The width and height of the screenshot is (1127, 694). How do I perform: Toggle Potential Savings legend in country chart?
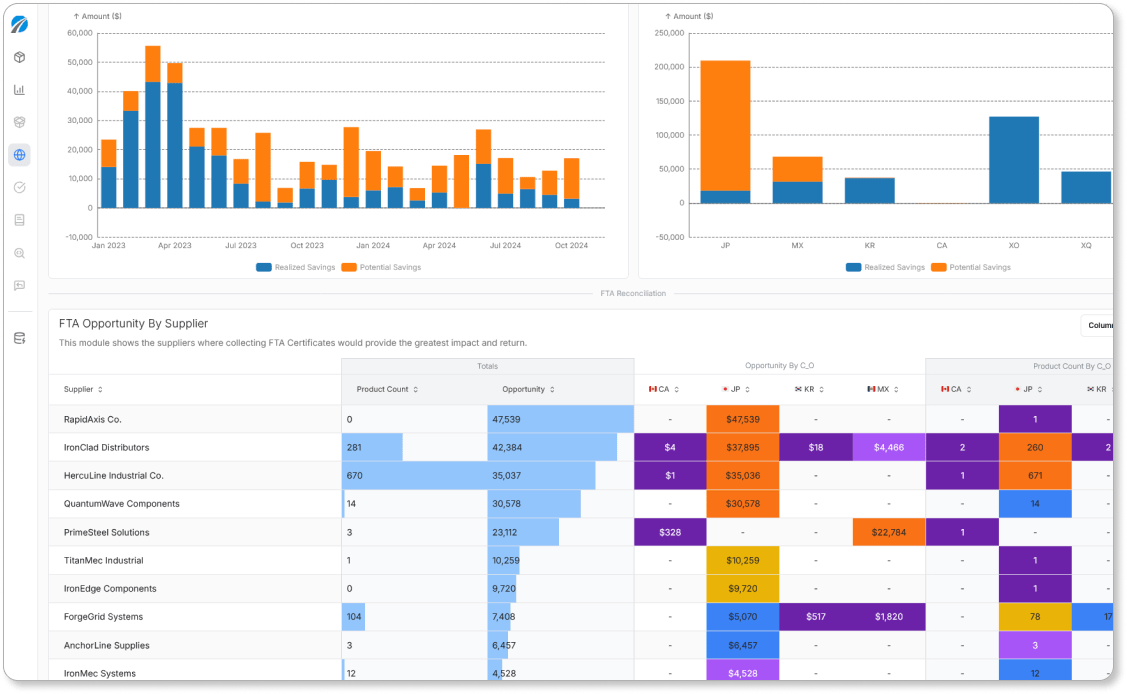tap(971, 267)
